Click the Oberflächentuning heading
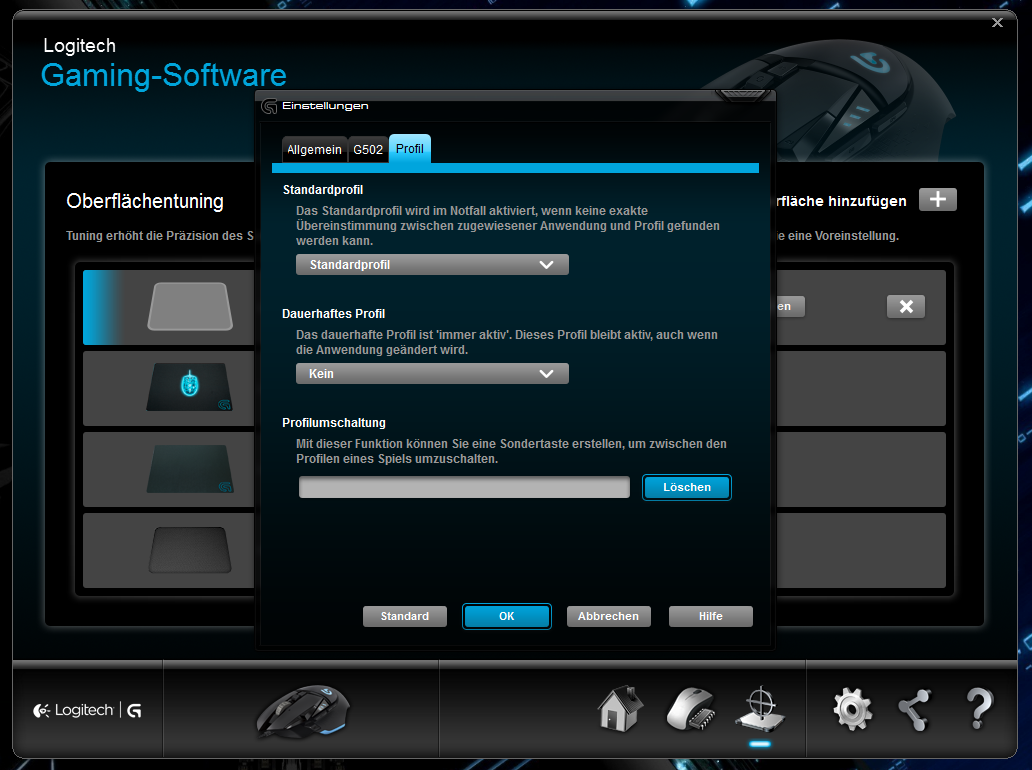 coord(145,201)
